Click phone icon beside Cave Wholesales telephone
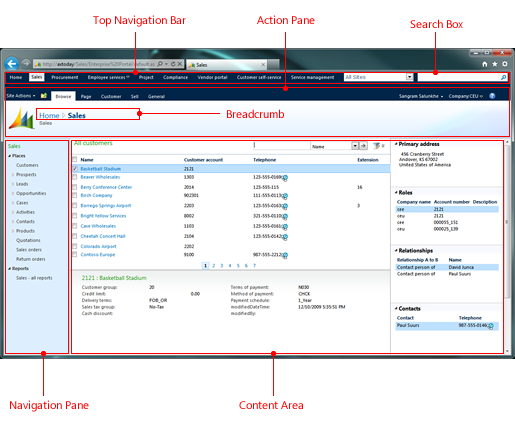Image resolution: width=515 pixels, height=421 pixels. pos(285,227)
